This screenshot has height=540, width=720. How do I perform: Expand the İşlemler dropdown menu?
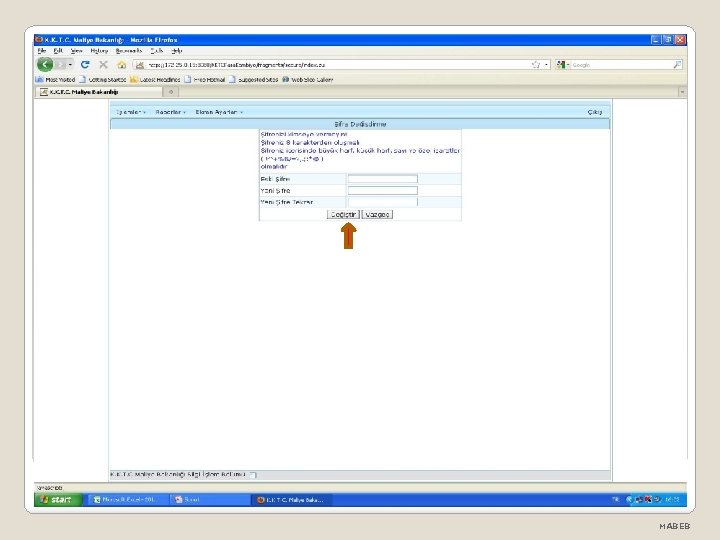pos(130,112)
